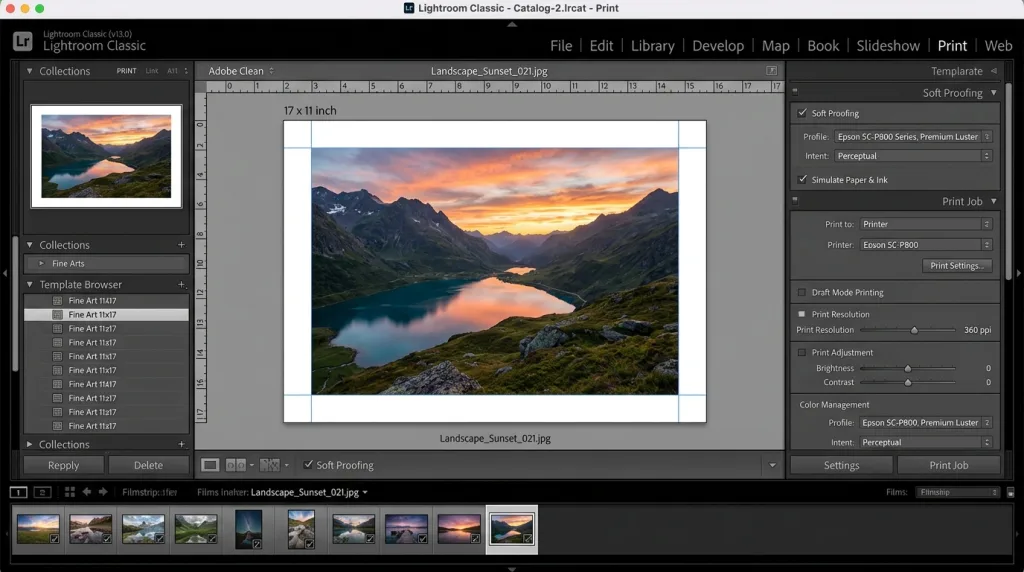Adjust the Contrast slider
The width and height of the screenshot is (1024, 572).
point(907,383)
